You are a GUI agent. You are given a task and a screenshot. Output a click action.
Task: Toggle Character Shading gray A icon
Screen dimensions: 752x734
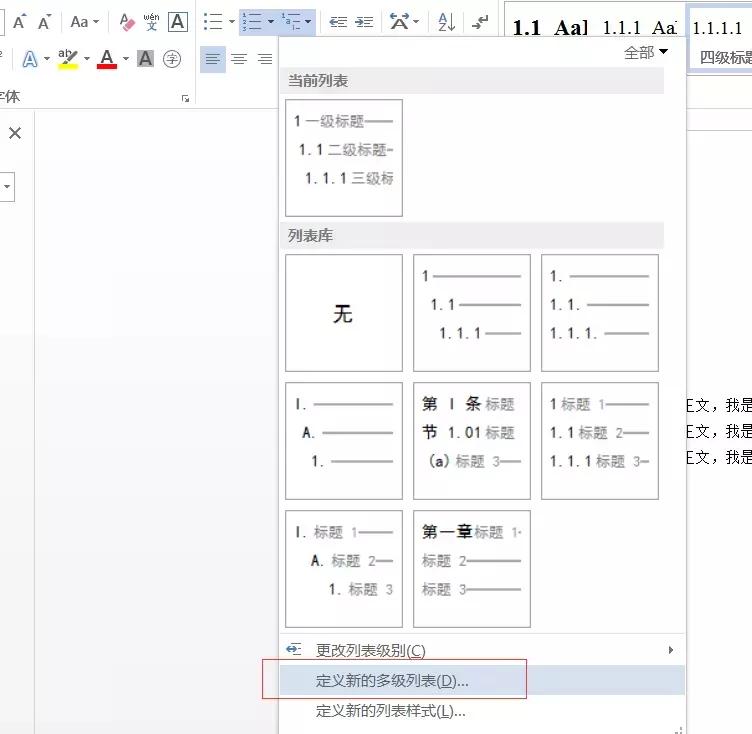tap(145, 59)
